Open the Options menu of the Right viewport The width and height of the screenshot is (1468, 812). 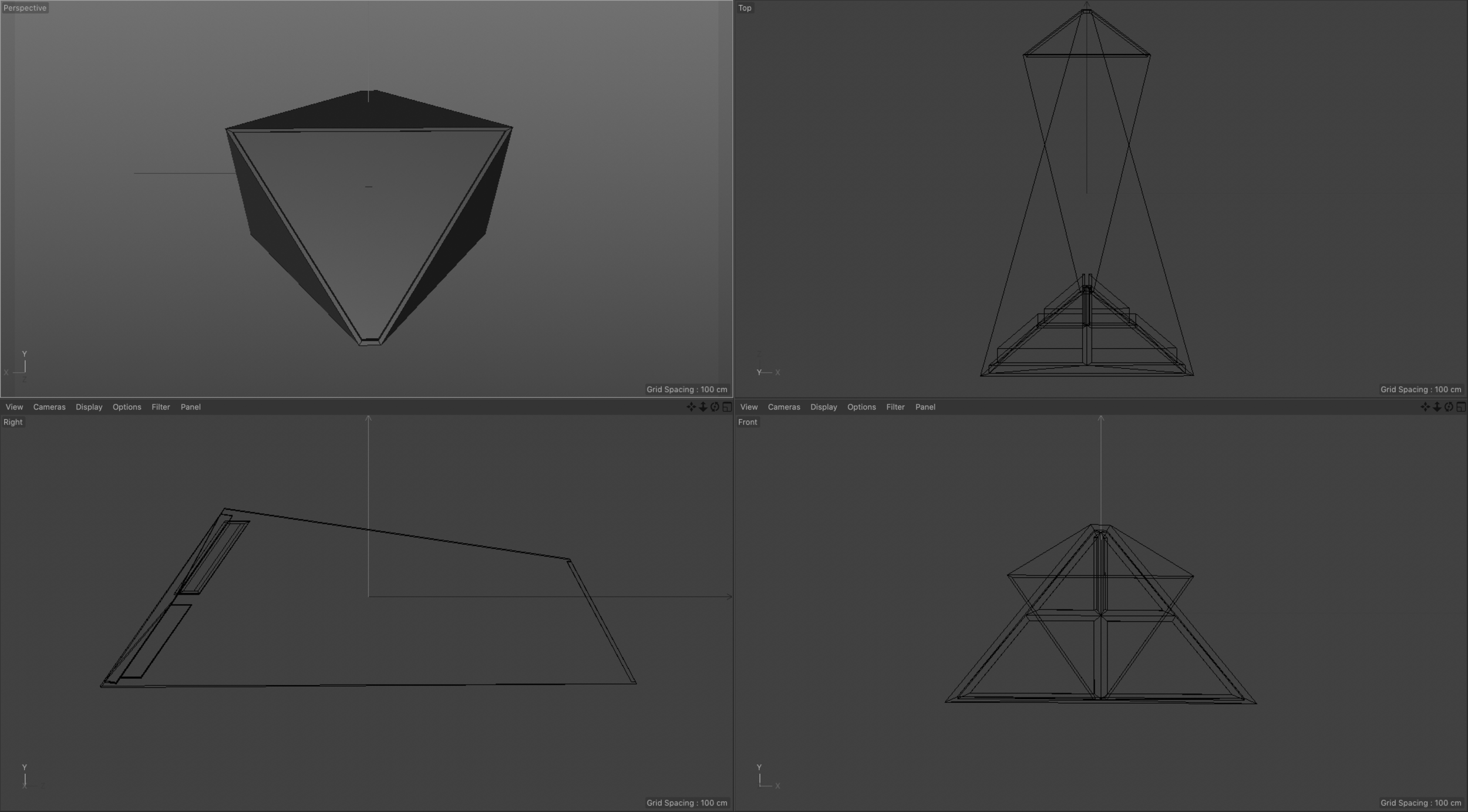click(x=127, y=407)
